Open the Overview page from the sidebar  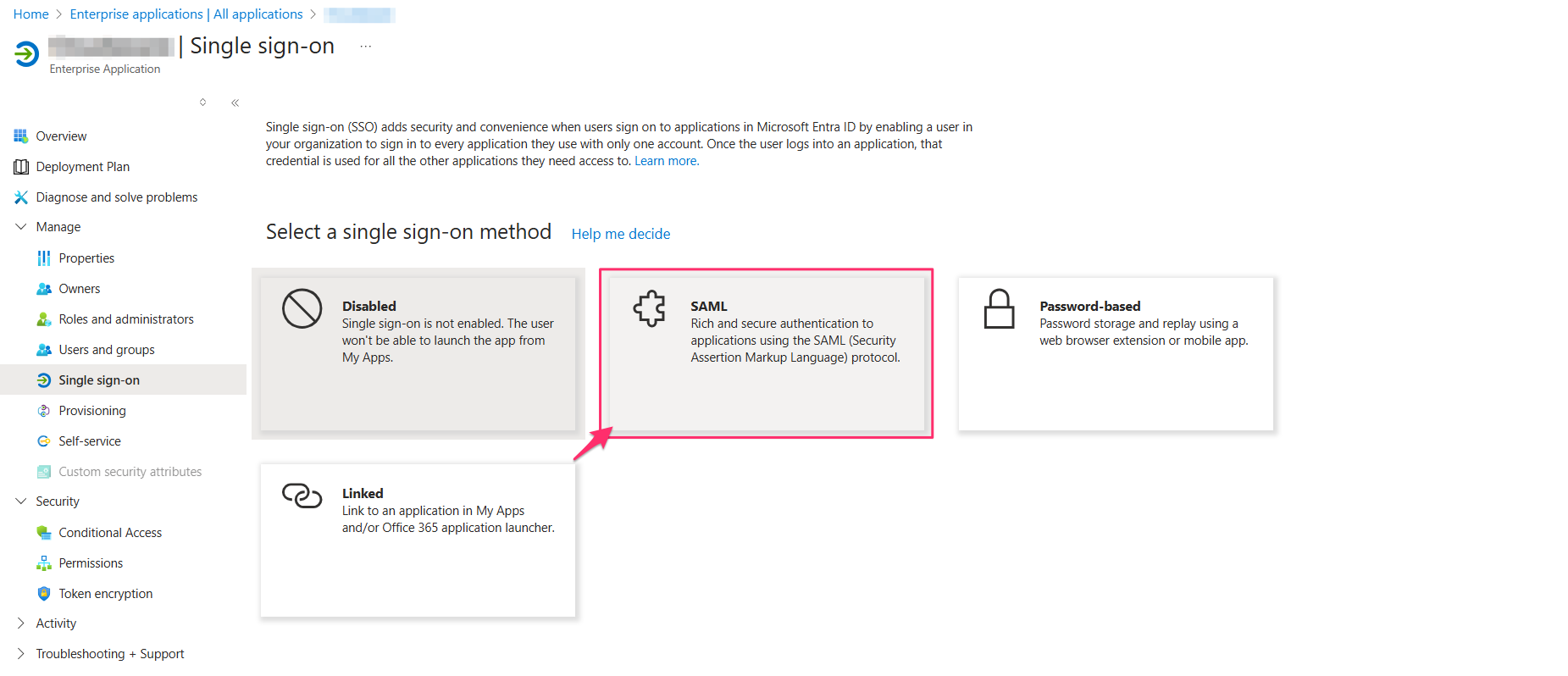(x=61, y=136)
